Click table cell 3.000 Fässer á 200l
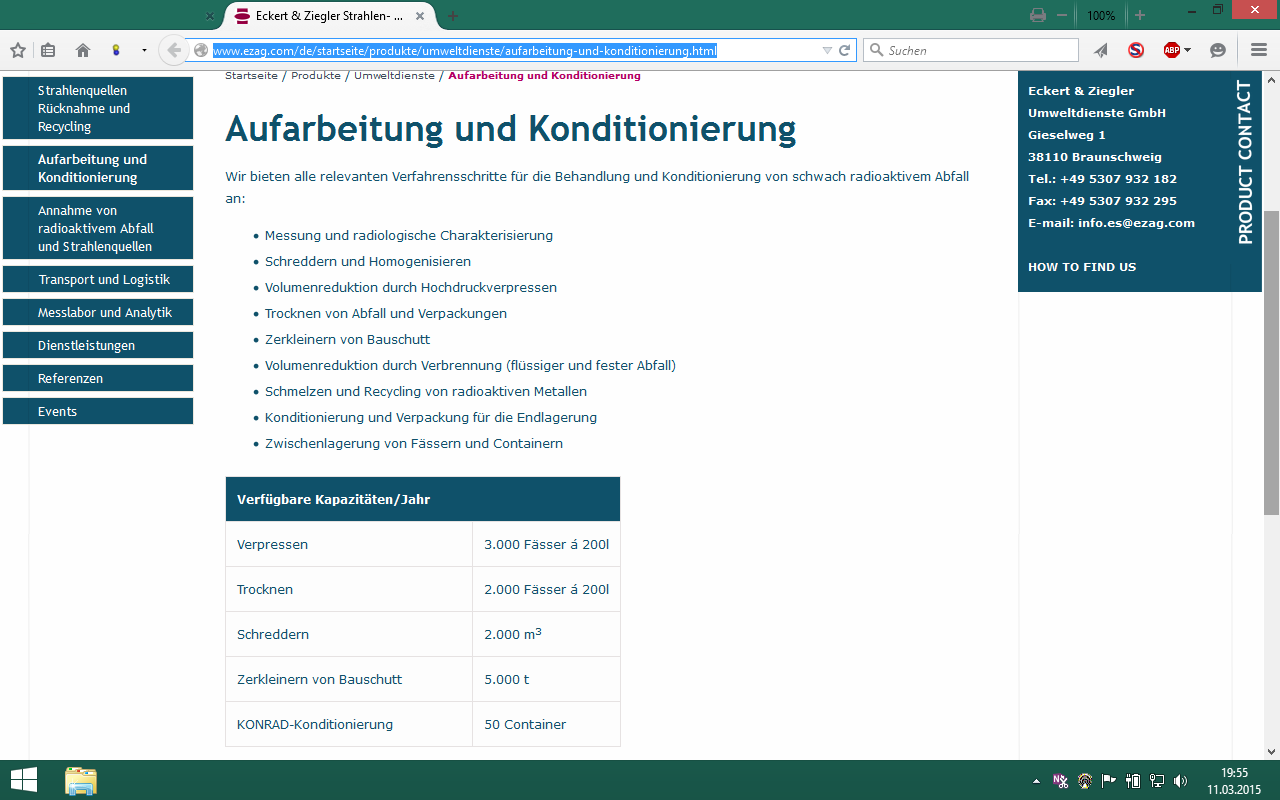This screenshot has height=800, width=1280. [x=546, y=544]
